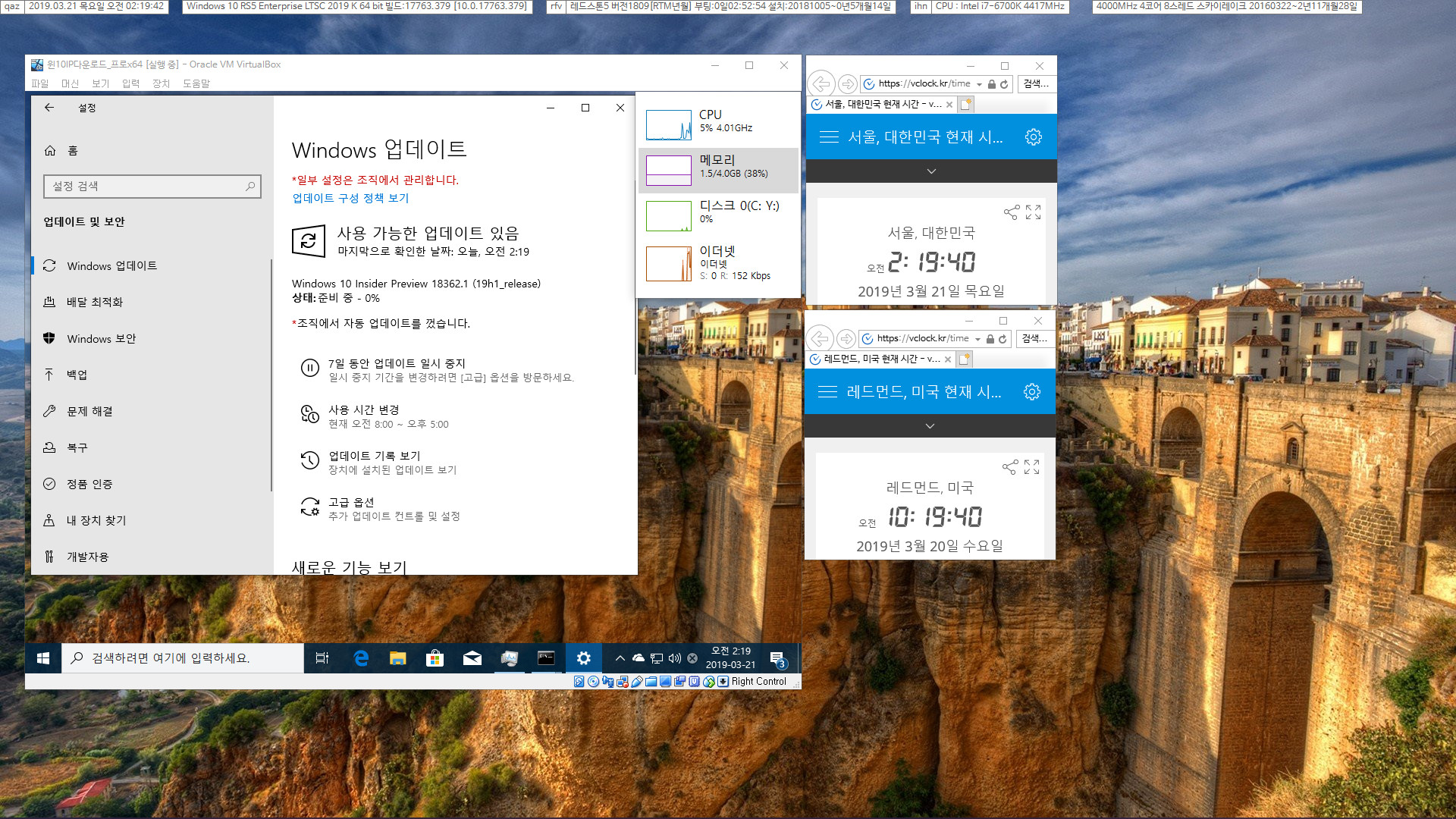Open new tab in Seoul browser window
The width and height of the screenshot is (1456, 819).
[x=965, y=105]
